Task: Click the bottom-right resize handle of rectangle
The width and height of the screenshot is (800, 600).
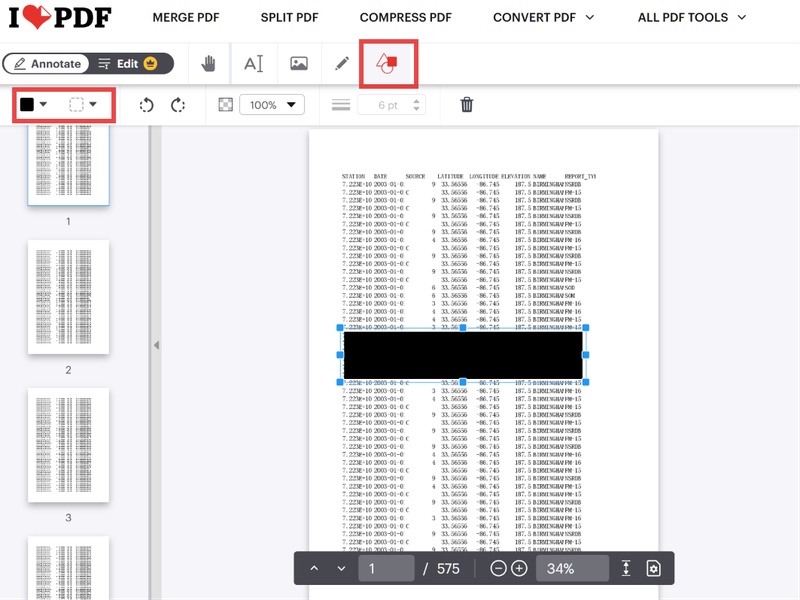Action: (x=586, y=382)
